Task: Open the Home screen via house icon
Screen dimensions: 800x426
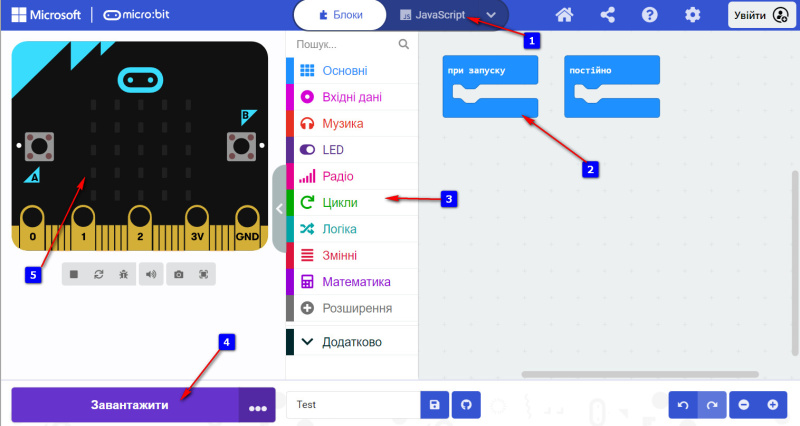Action: [564, 15]
